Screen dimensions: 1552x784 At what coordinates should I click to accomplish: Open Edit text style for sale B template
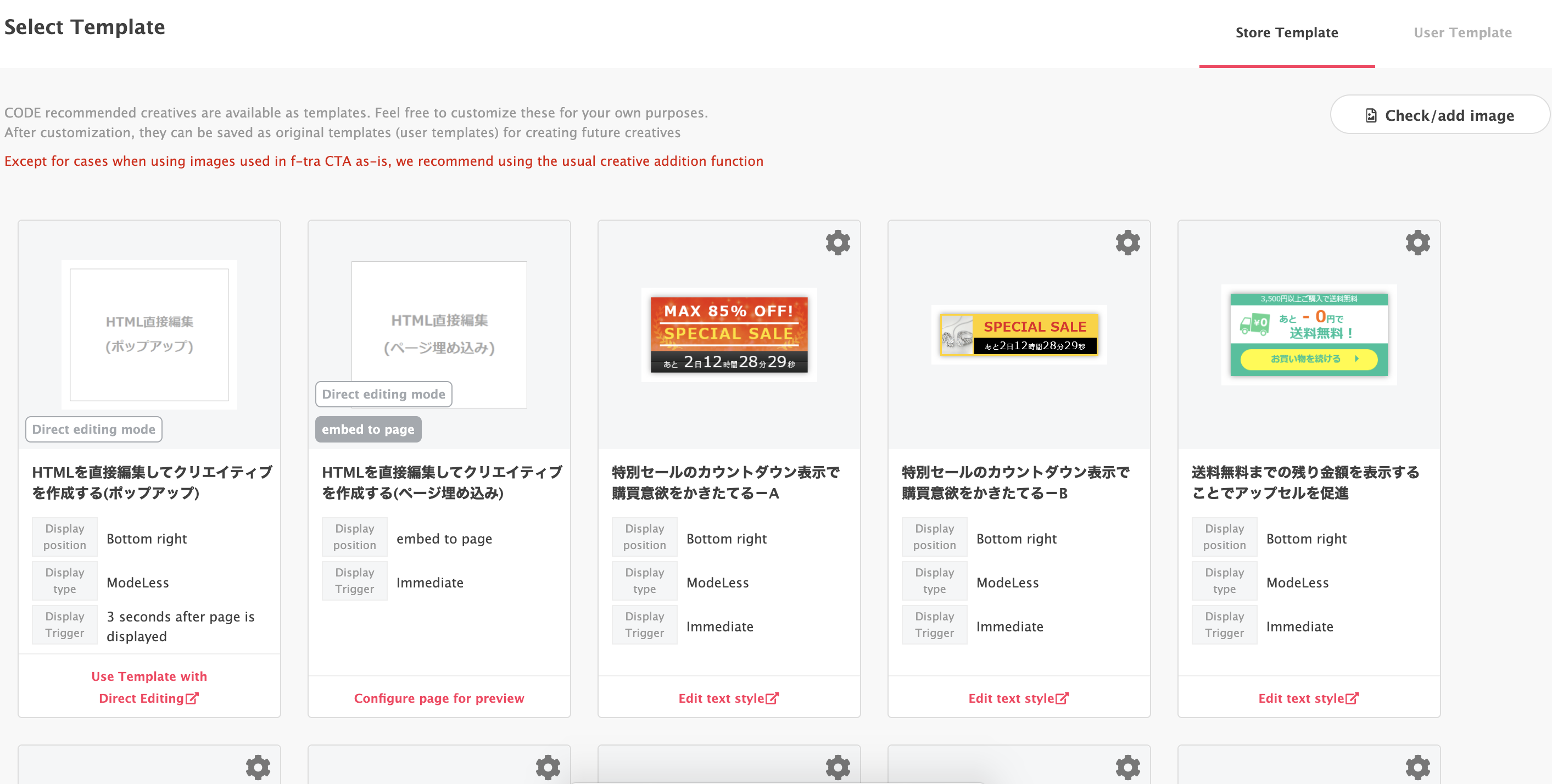1018,698
